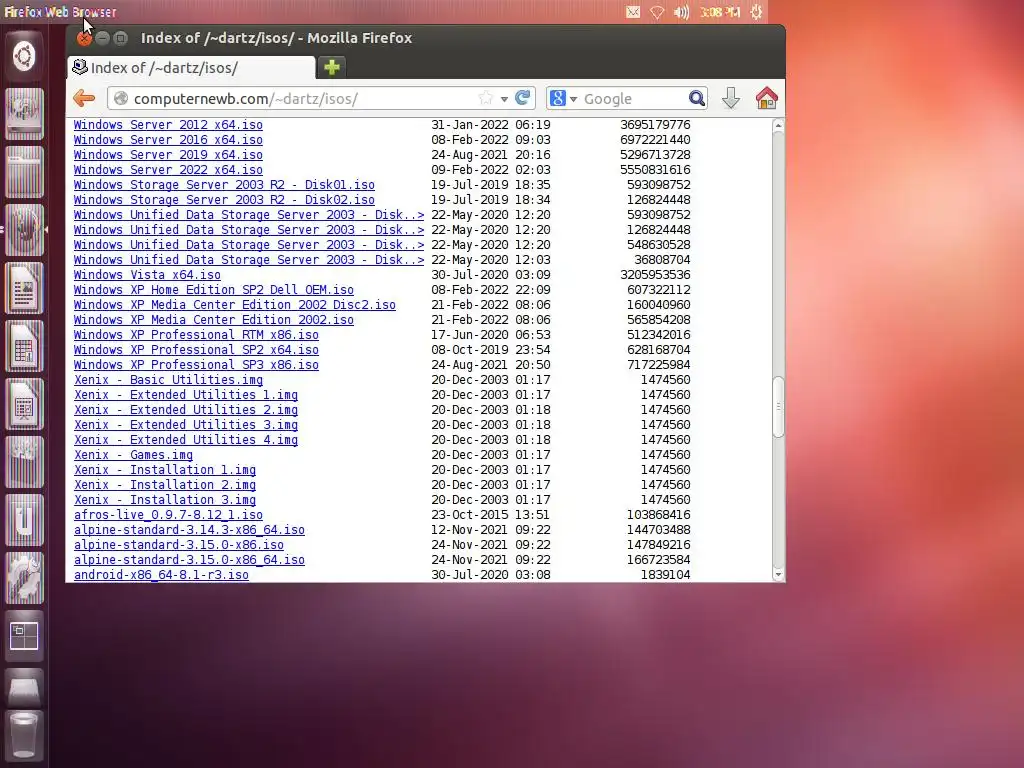Click the android-x86_64-8.1-r3.iso link
1024x768 pixels.
(161, 575)
